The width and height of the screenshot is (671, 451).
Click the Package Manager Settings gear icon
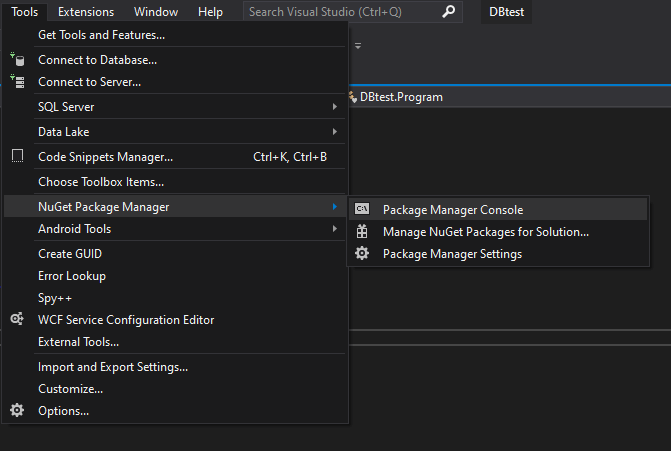coord(362,253)
